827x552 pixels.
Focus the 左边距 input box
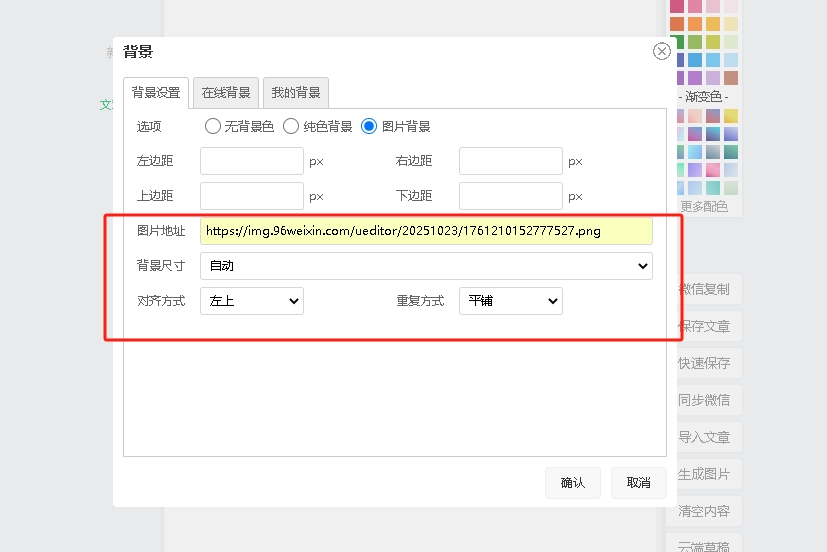pyautogui.click(x=251, y=161)
